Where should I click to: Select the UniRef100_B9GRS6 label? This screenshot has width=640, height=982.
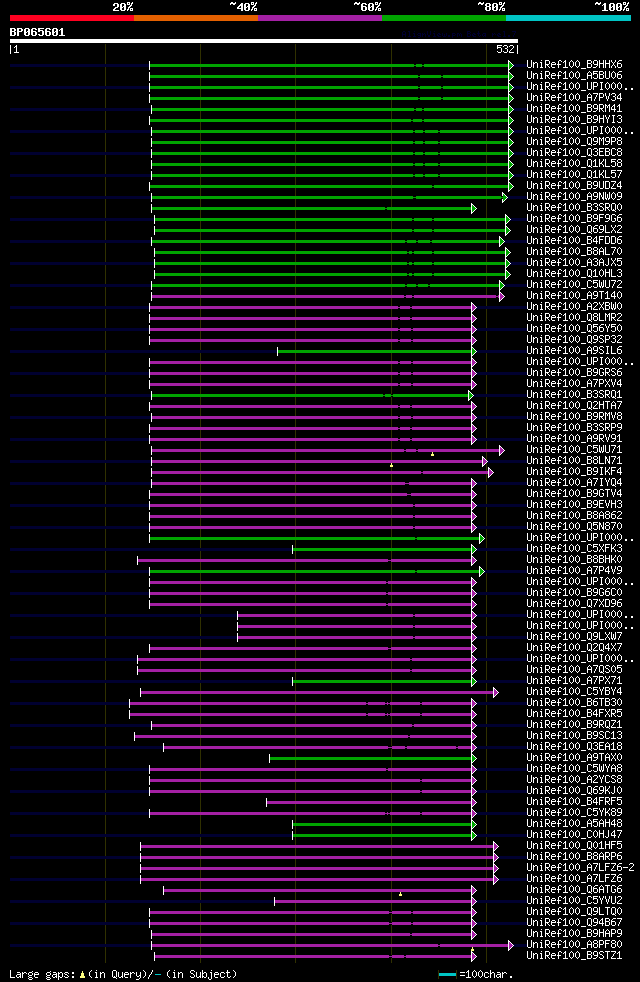574,373
